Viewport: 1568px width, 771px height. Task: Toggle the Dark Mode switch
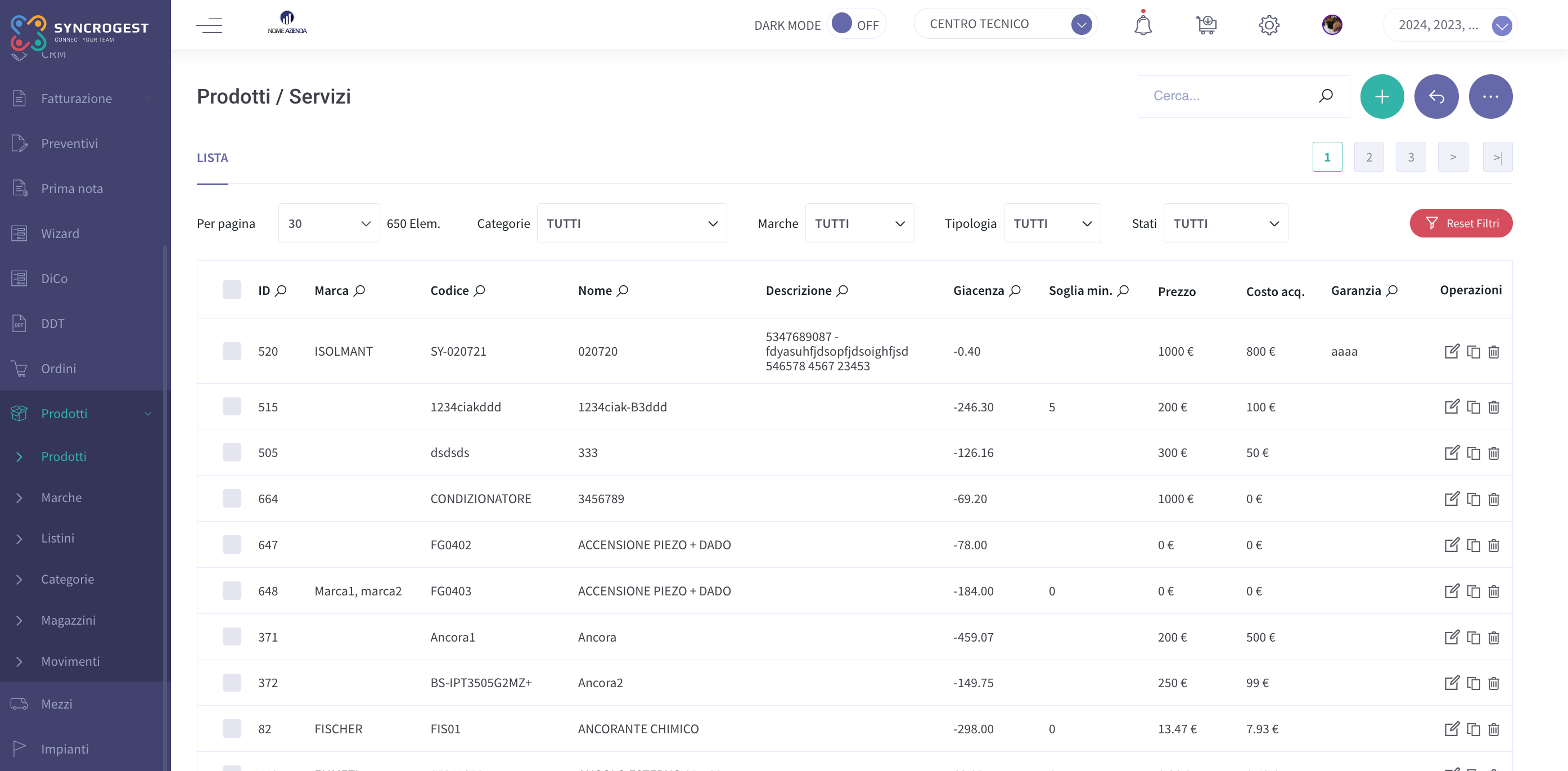856,24
